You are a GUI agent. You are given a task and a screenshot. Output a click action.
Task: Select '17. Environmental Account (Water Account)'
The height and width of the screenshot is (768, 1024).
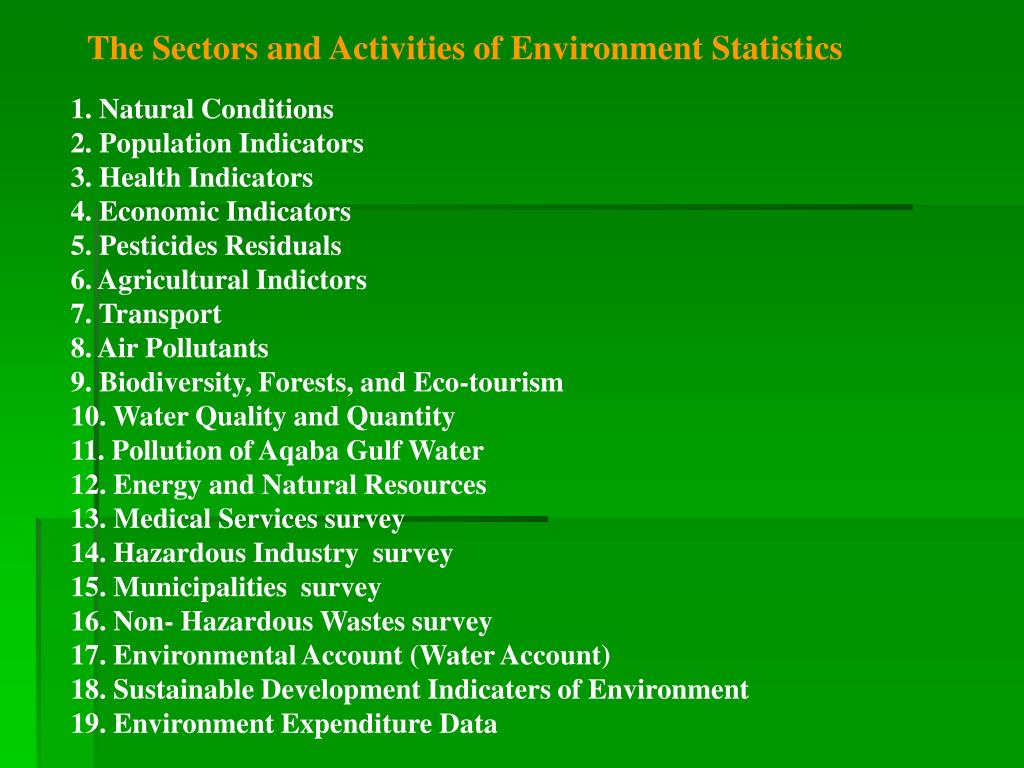pos(340,656)
